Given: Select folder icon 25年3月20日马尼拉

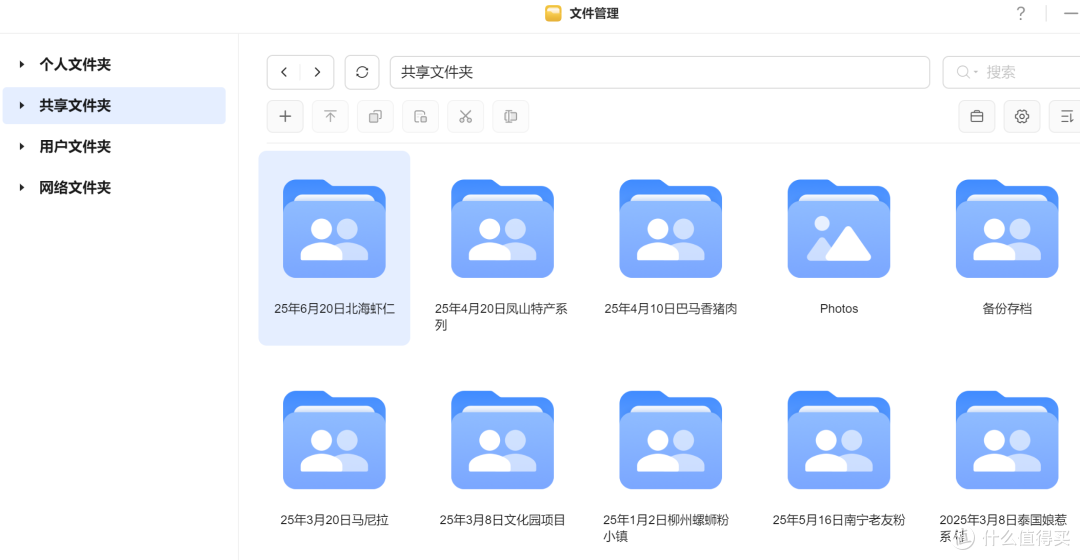Looking at the screenshot, I should 334,440.
